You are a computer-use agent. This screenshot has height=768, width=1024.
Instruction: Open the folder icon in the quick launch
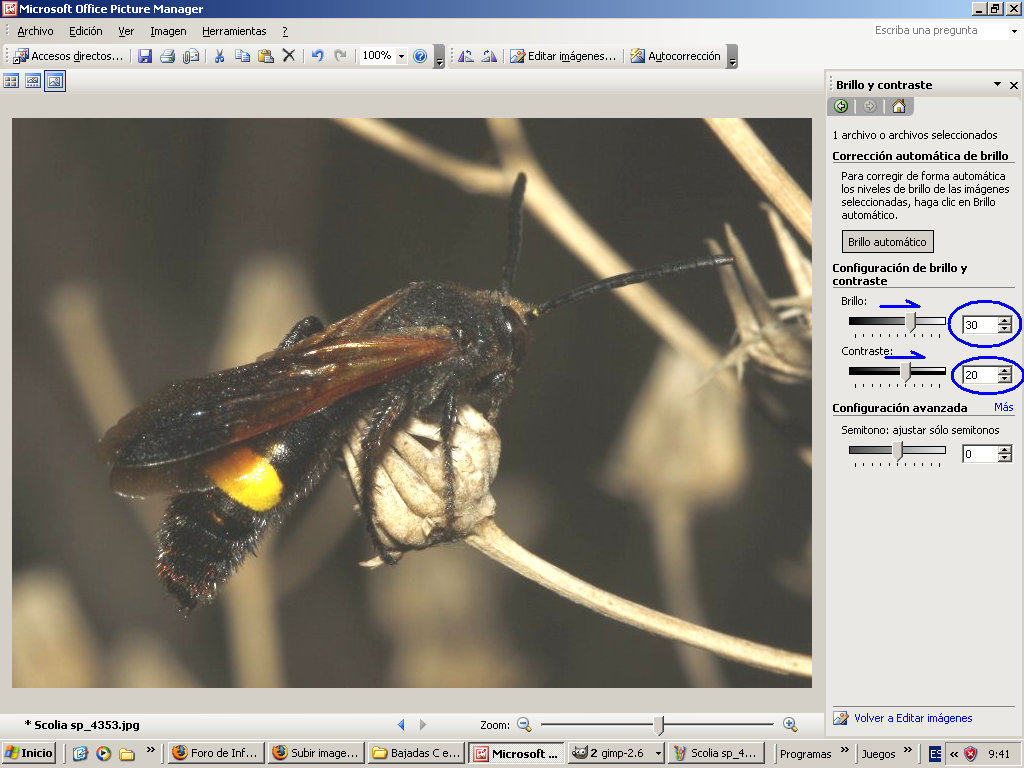point(127,754)
